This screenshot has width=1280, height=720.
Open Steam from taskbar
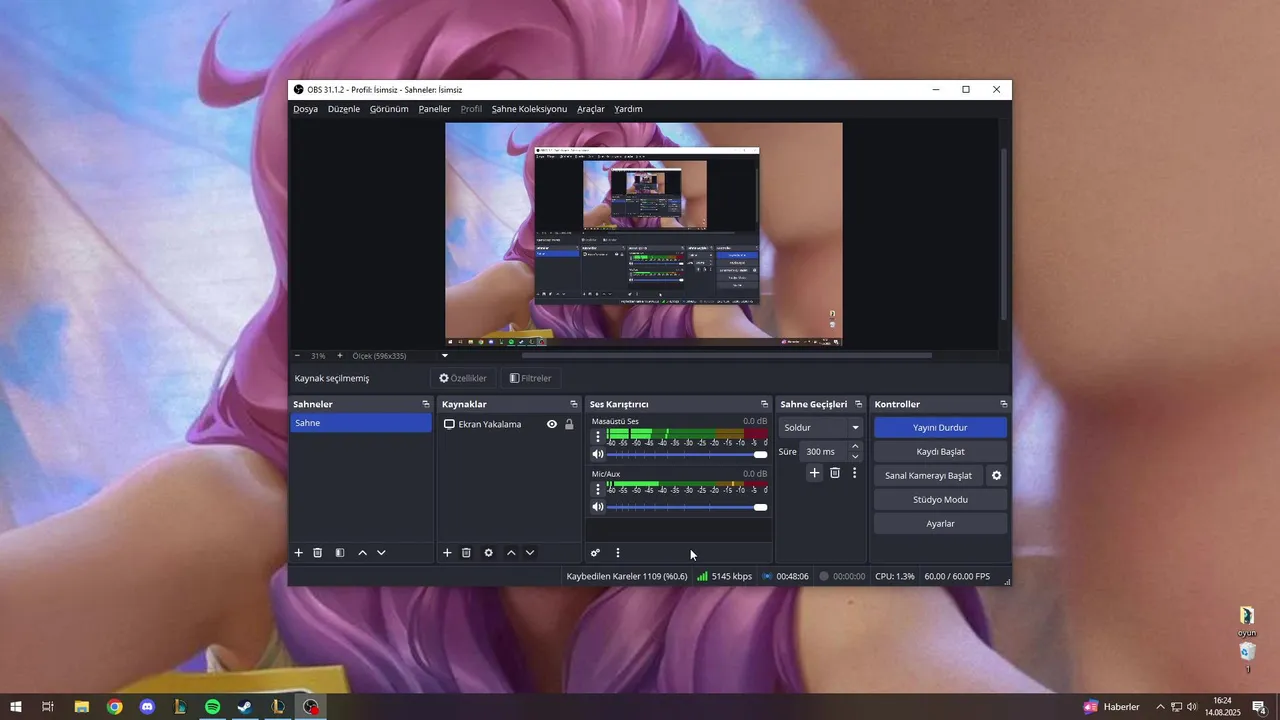click(x=244, y=707)
